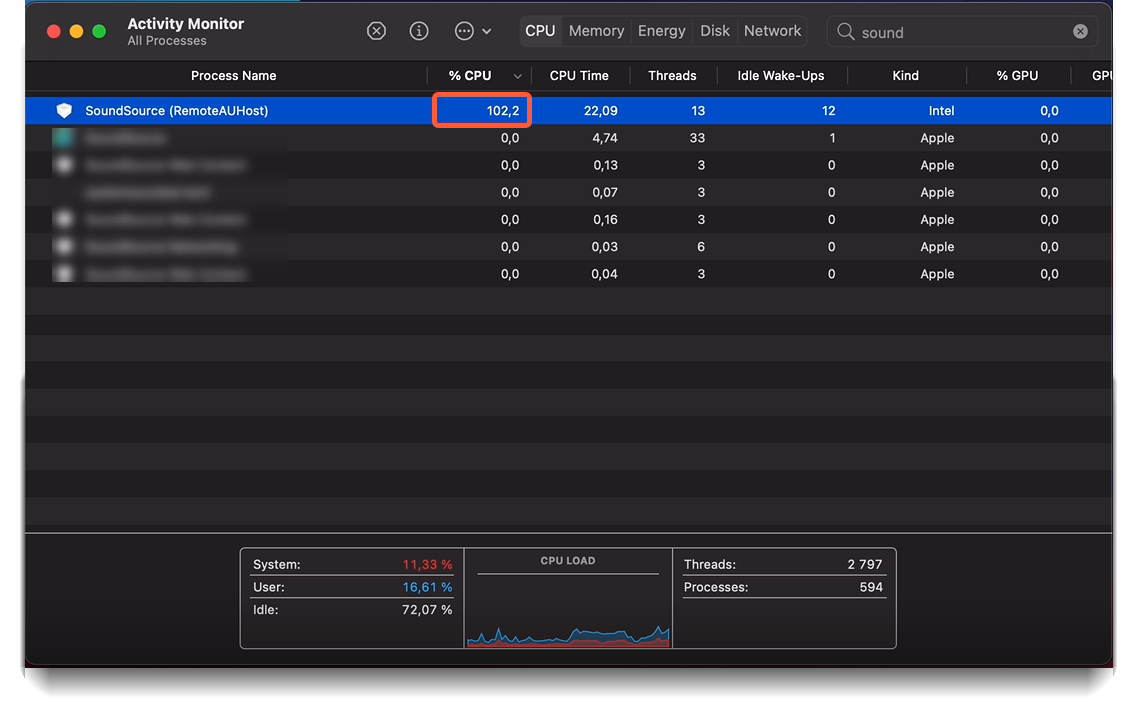The height and width of the screenshot is (718, 1138).
Task: Select the row with CPU Time 0,13
Action: click(568, 165)
